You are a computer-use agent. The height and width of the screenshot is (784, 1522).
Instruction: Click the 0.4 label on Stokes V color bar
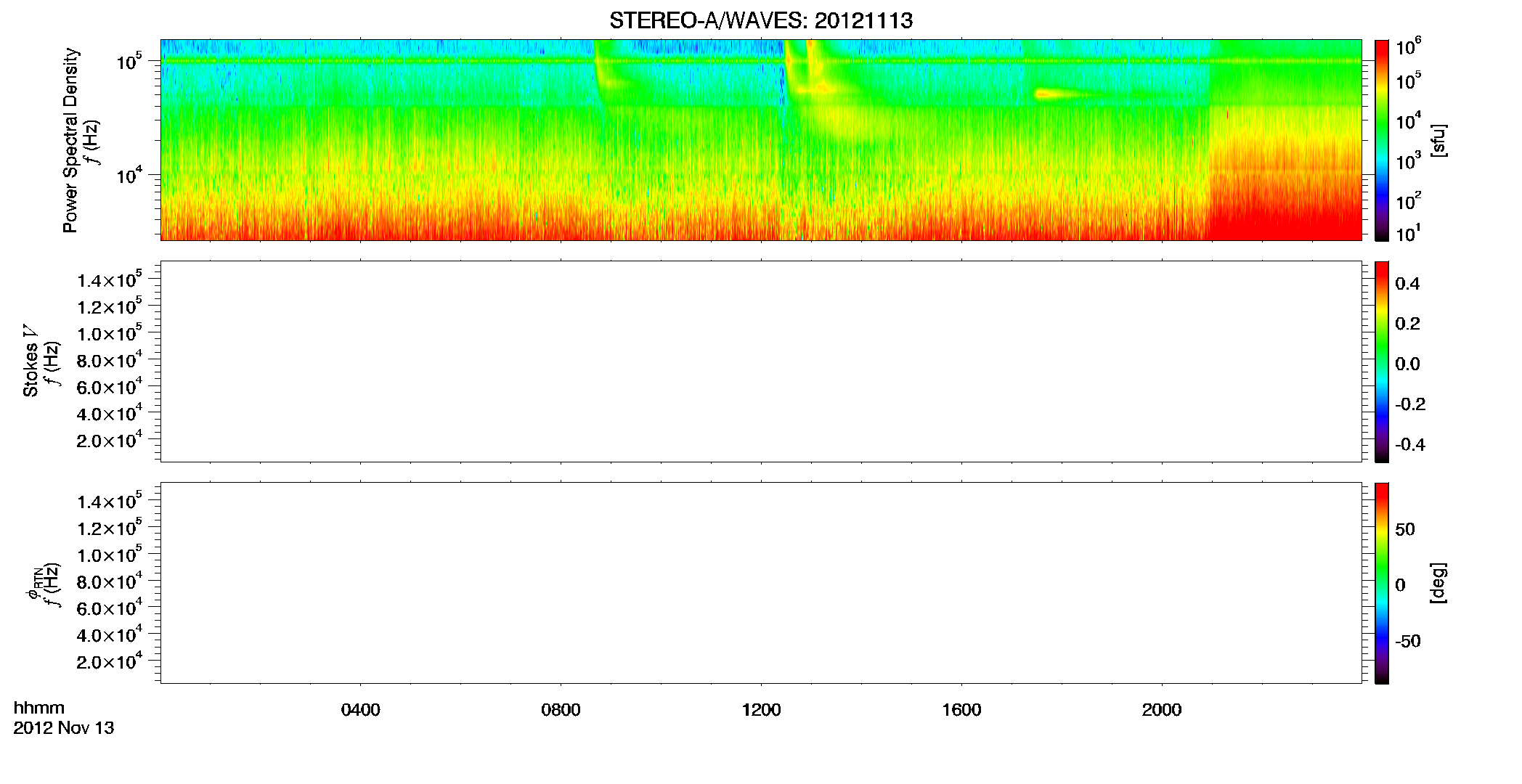pos(1407,284)
